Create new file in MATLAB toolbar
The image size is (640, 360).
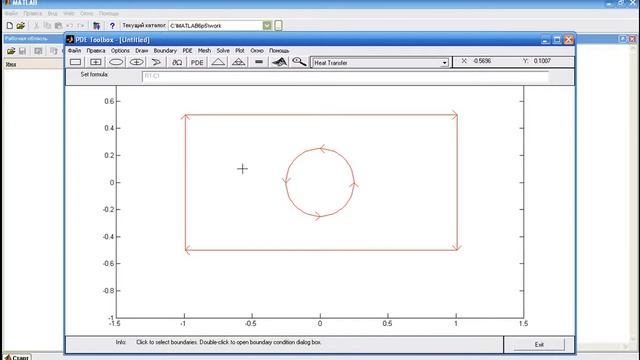(10, 25)
